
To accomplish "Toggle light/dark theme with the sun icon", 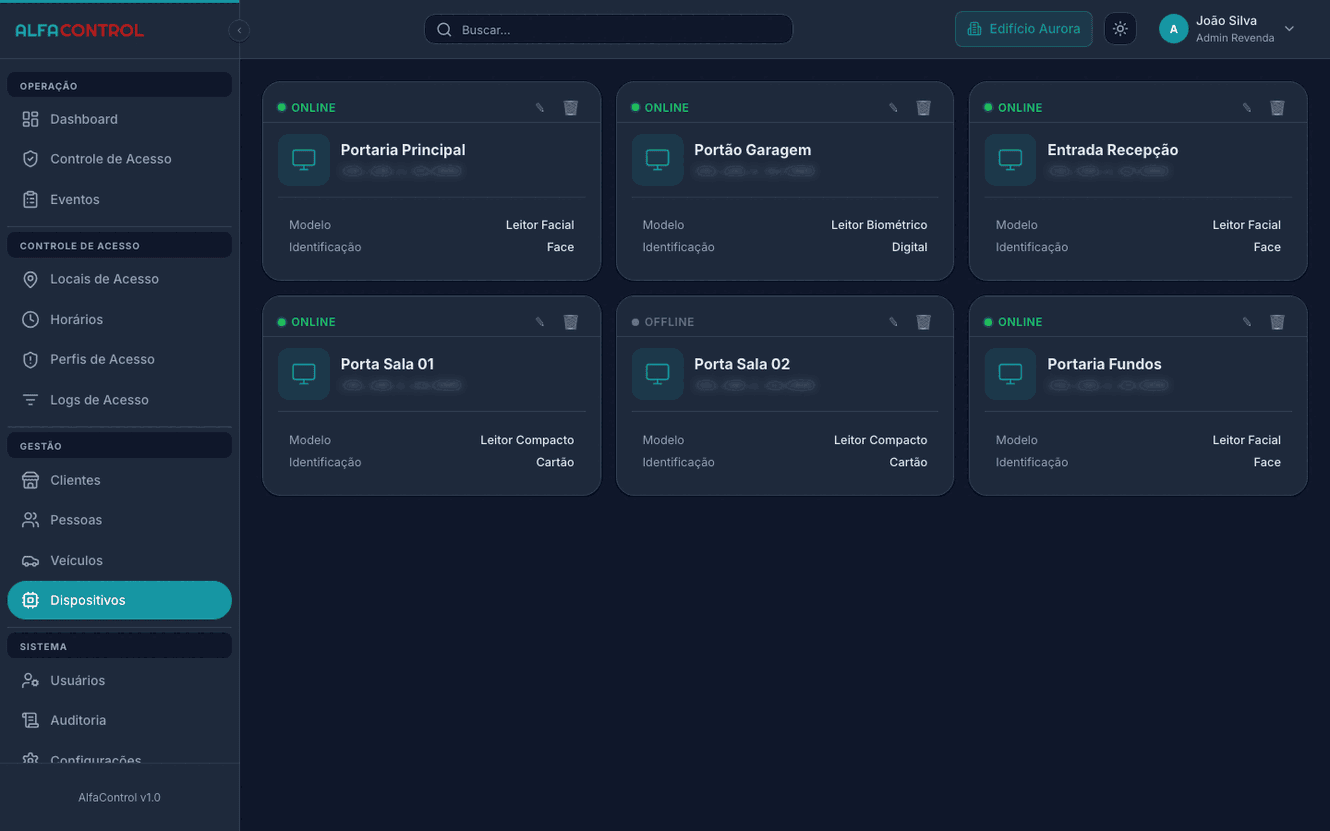I will 1120,29.
